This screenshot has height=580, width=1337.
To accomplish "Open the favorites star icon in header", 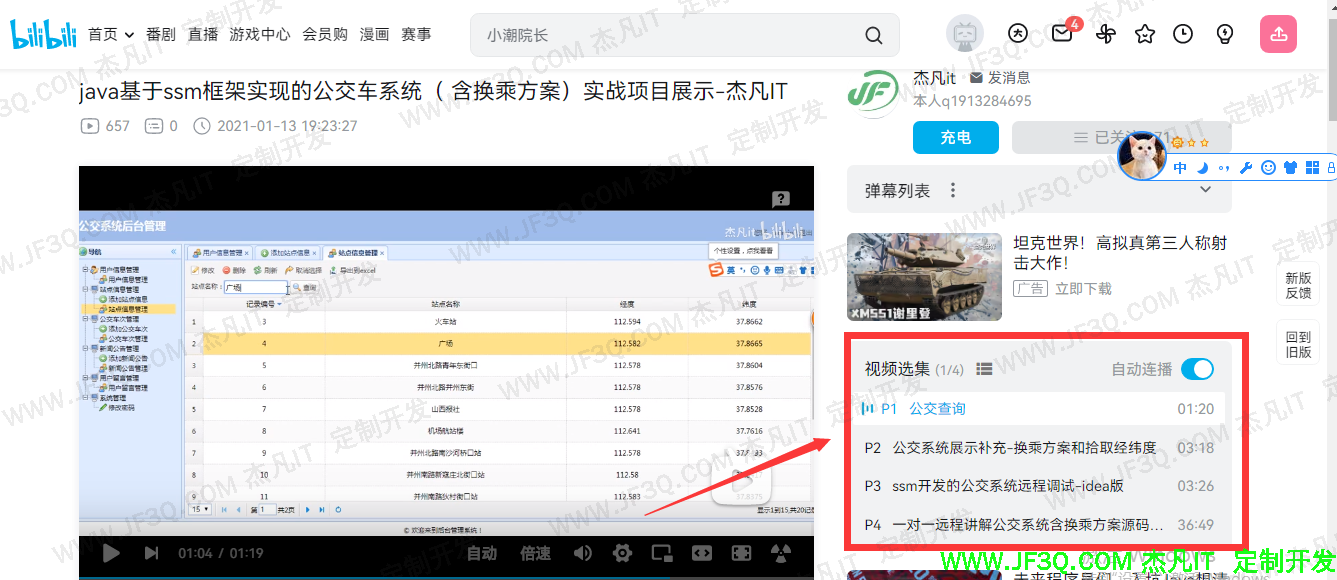I will coord(1145,34).
